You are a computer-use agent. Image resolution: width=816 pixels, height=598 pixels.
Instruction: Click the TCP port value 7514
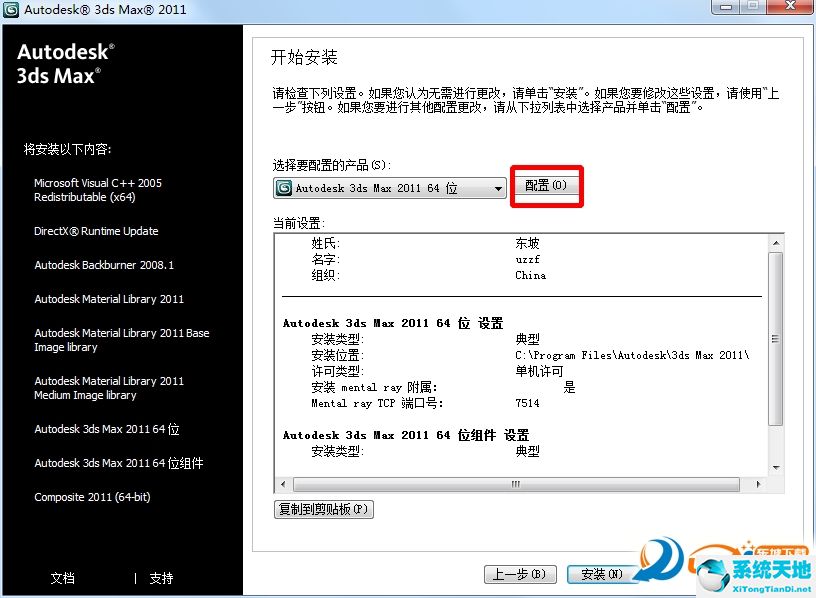click(527, 403)
